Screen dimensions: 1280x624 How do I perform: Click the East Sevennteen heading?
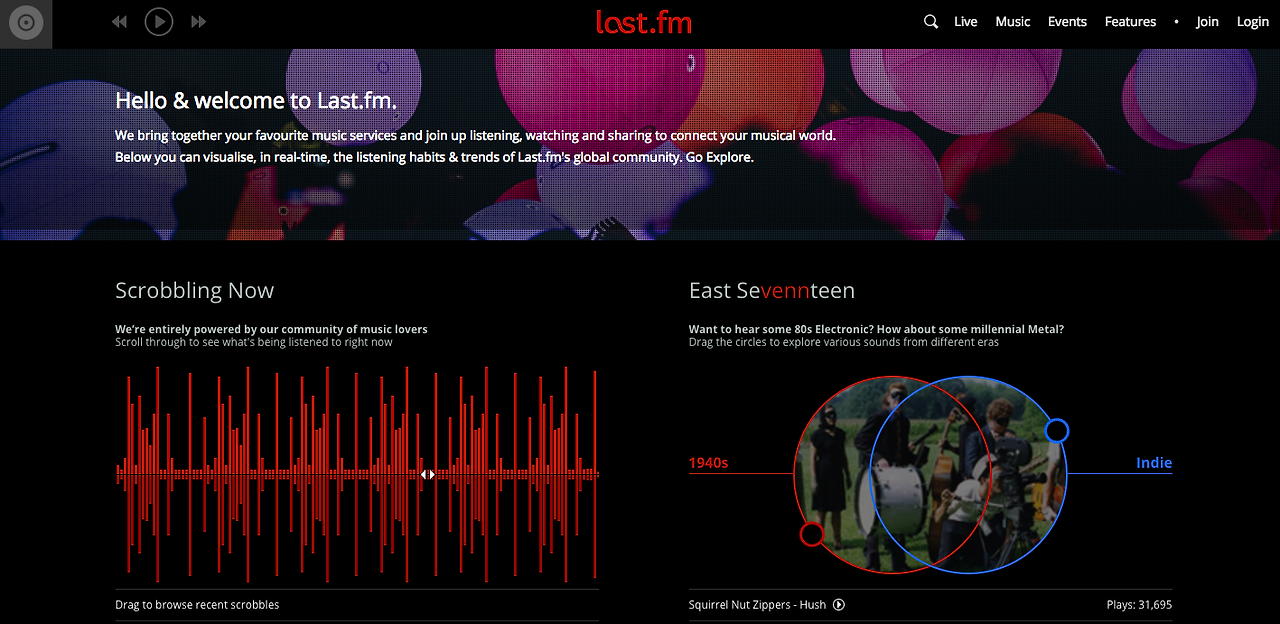pyautogui.click(x=772, y=291)
